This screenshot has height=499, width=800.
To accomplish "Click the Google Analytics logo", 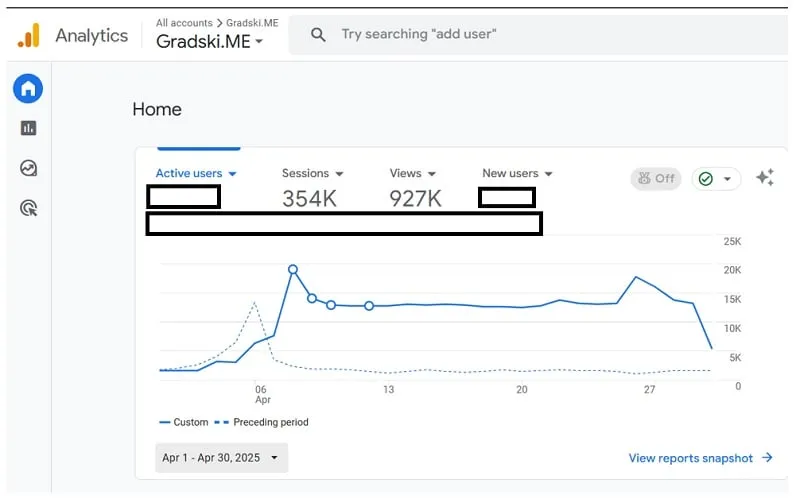I will 29,36.
